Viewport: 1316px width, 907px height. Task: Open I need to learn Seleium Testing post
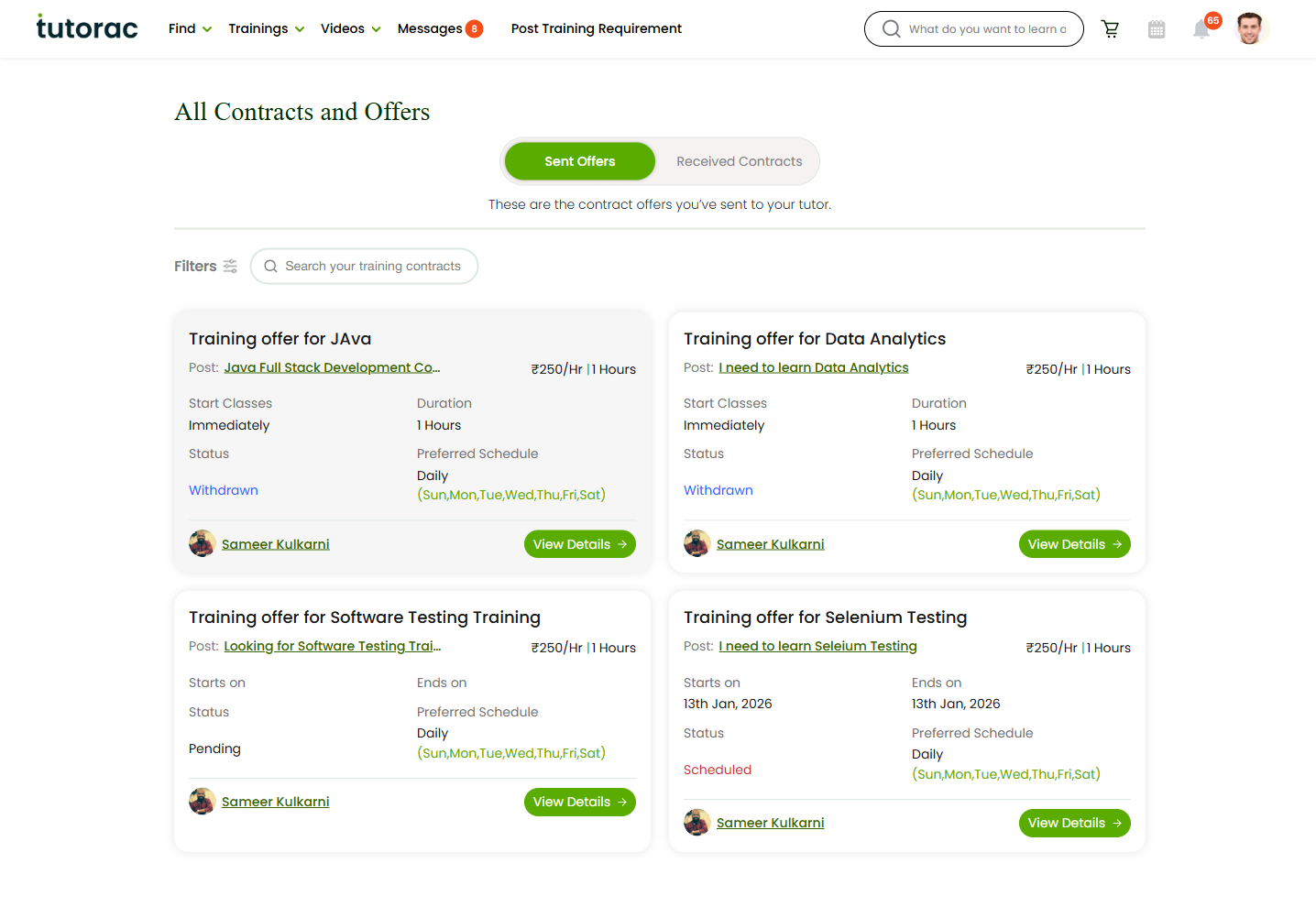coord(817,646)
